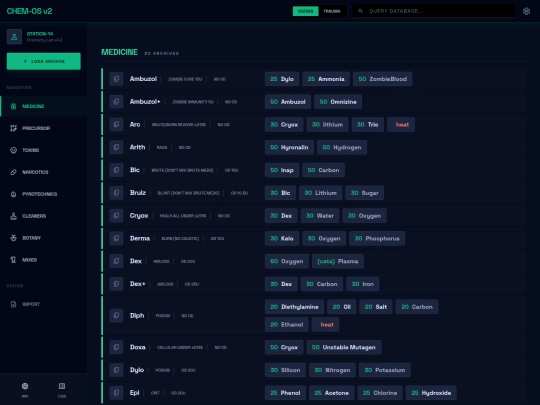Click the 20 Diethylamine chip
540x405 pixels.
[x=294, y=307]
